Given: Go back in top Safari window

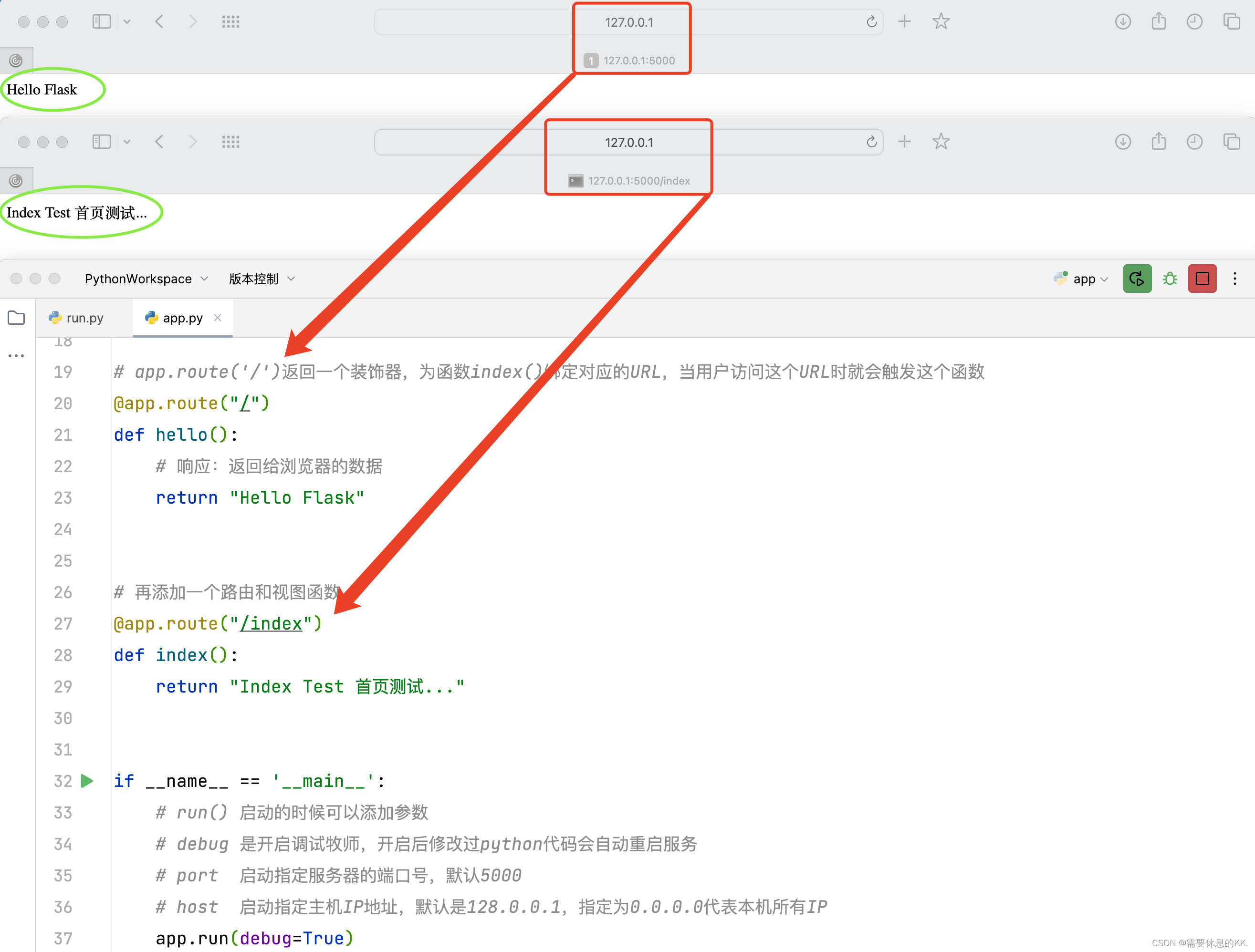Looking at the screenshot, I should [159, 21].
